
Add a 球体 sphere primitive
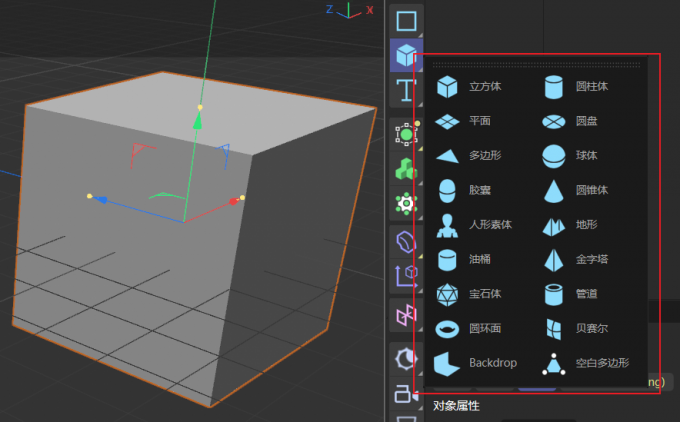[x=570, y=155]
